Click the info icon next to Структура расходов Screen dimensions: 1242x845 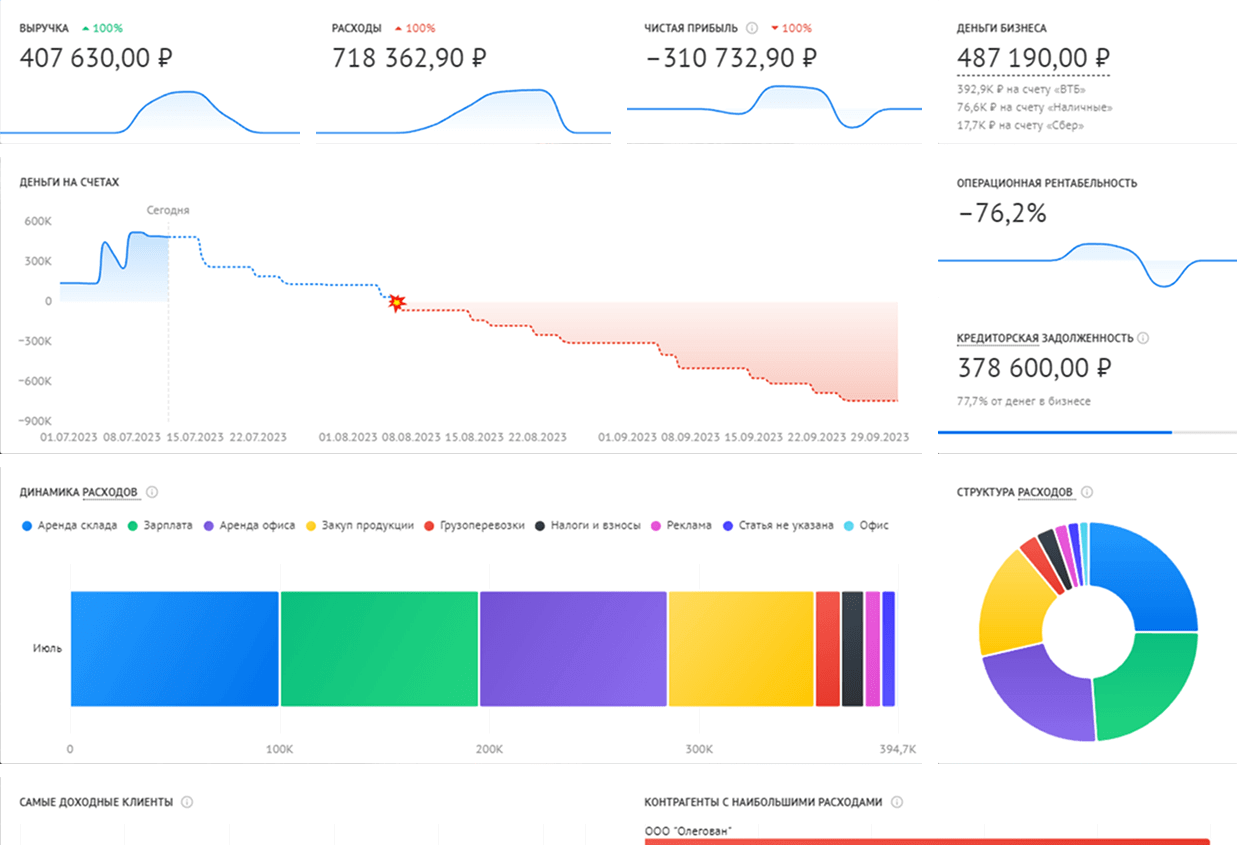(1087, 492)
